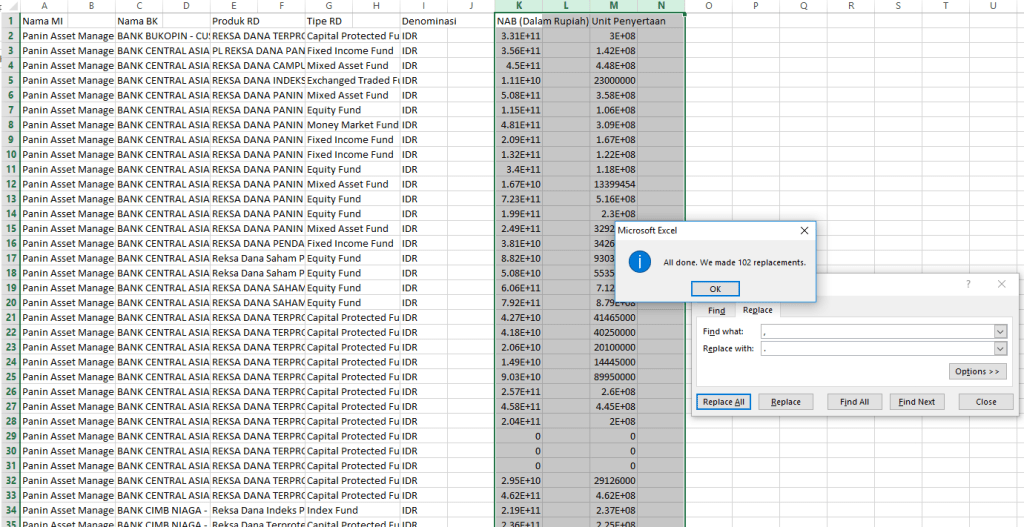Close the Find and Replace dialog with X

1001,284
